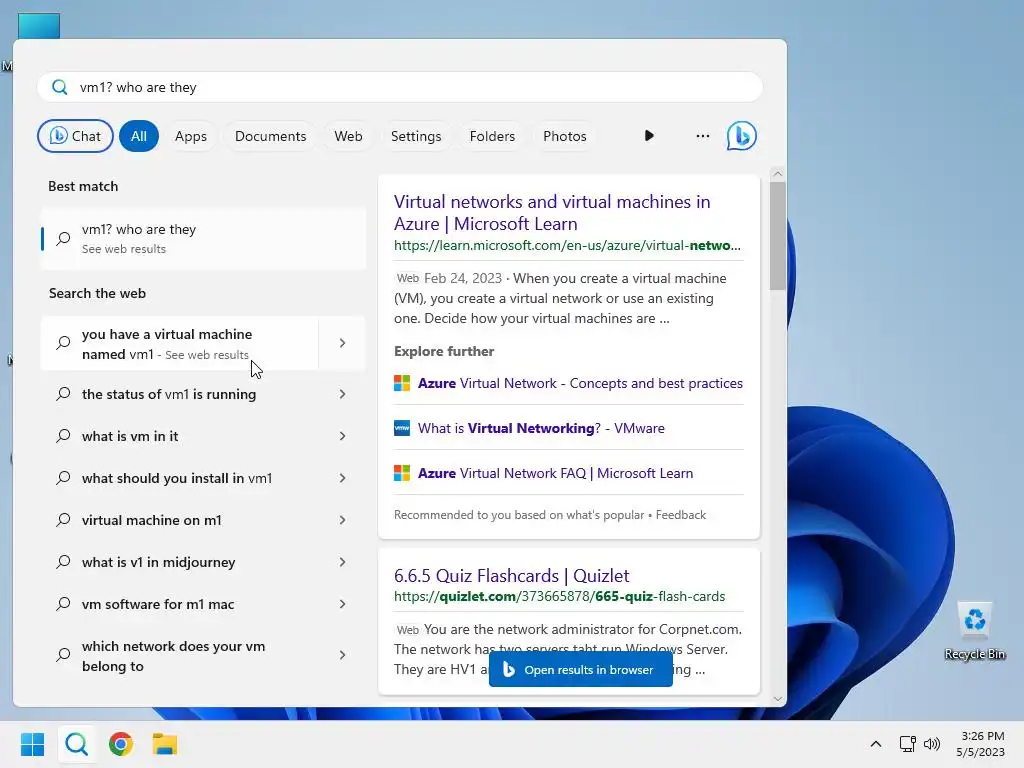The width and height of the screenshot is (1024, 768).
Task: Click scrollbar down arrow in results pane
Action: (x=777, y=698)
